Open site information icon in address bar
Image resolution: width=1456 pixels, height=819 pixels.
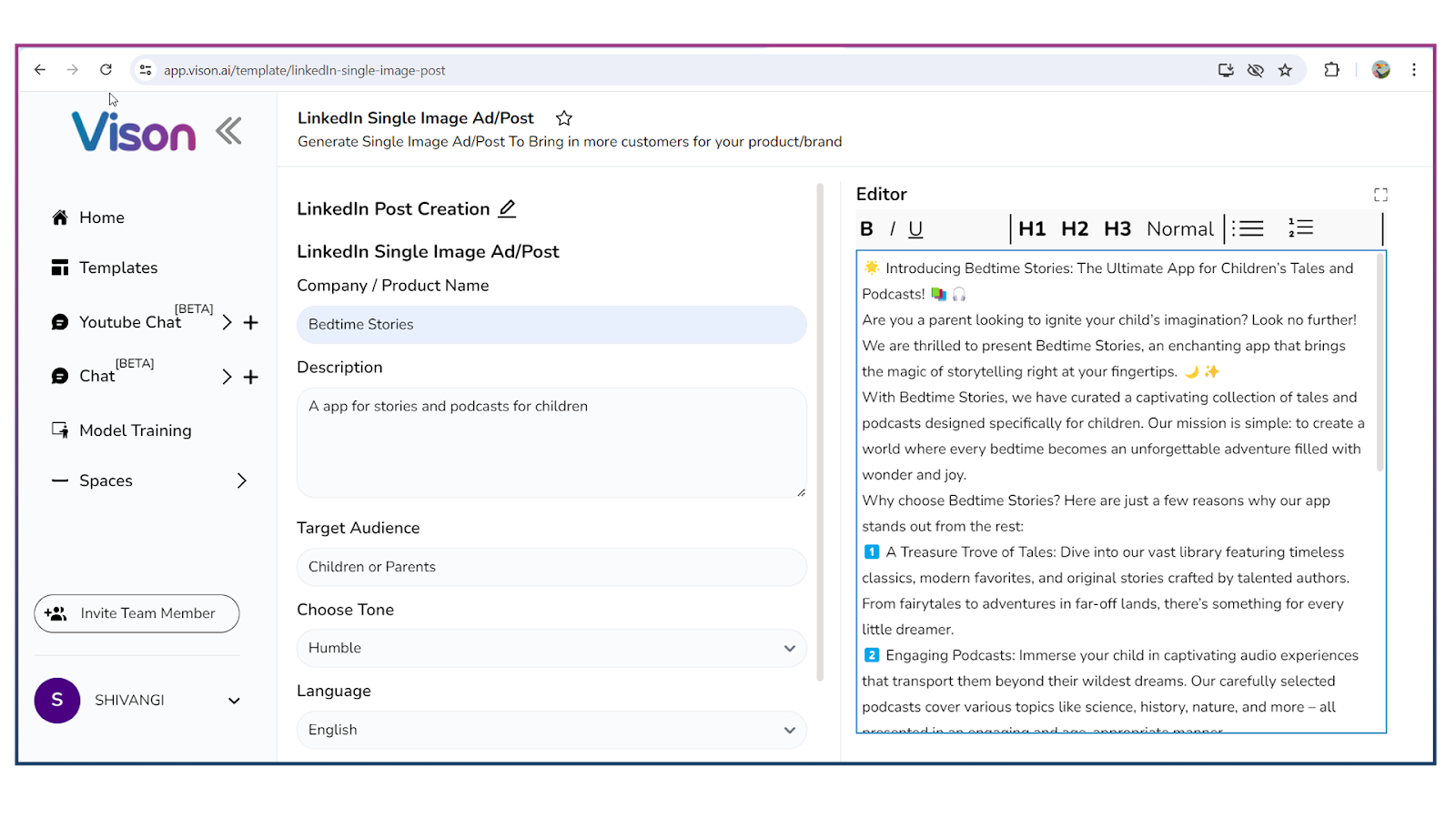(x=146, y=70)
